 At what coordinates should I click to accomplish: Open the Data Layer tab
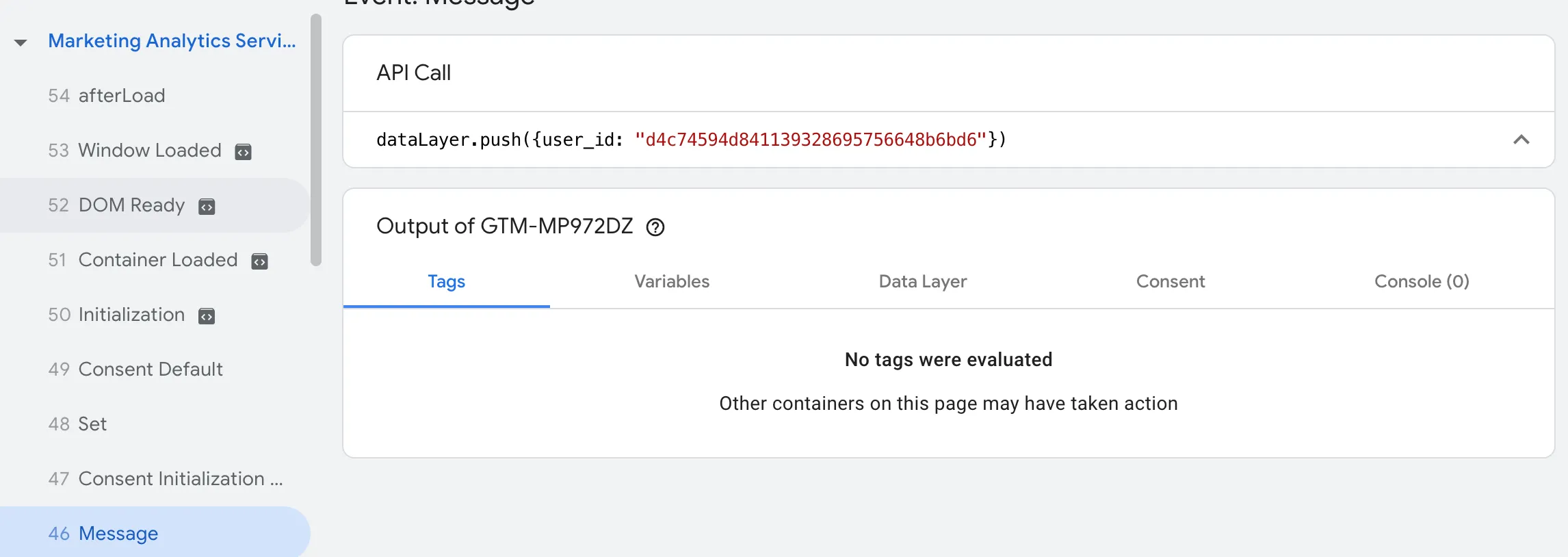coord(923,282)
